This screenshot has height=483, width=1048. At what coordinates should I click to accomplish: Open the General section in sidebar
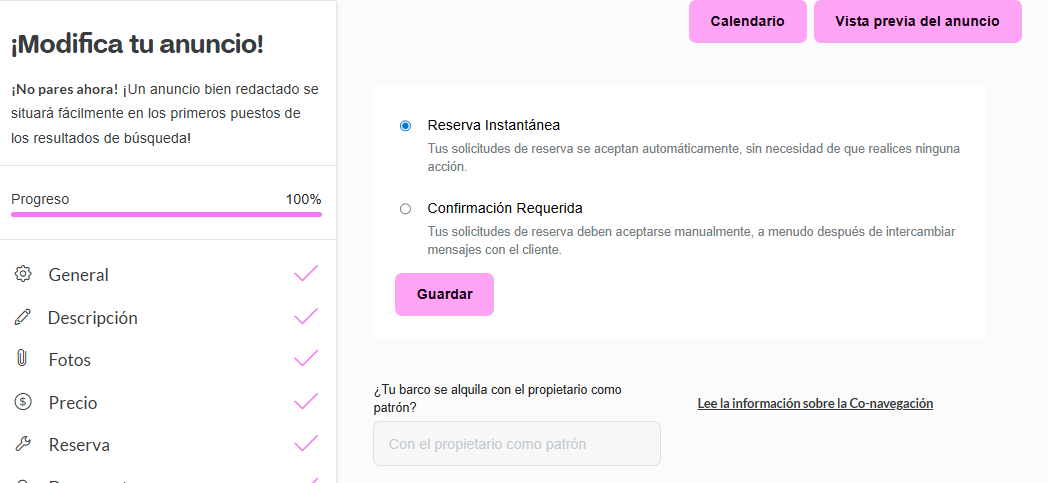click(78, 275)
